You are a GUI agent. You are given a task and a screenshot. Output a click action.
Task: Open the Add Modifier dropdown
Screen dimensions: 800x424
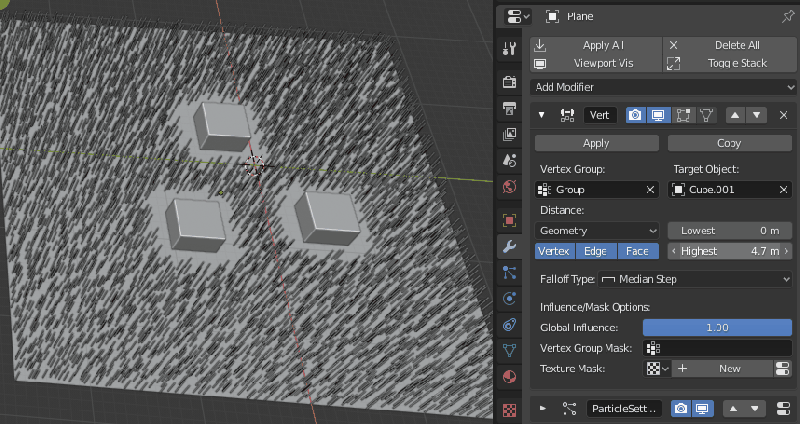click(663, 87)
